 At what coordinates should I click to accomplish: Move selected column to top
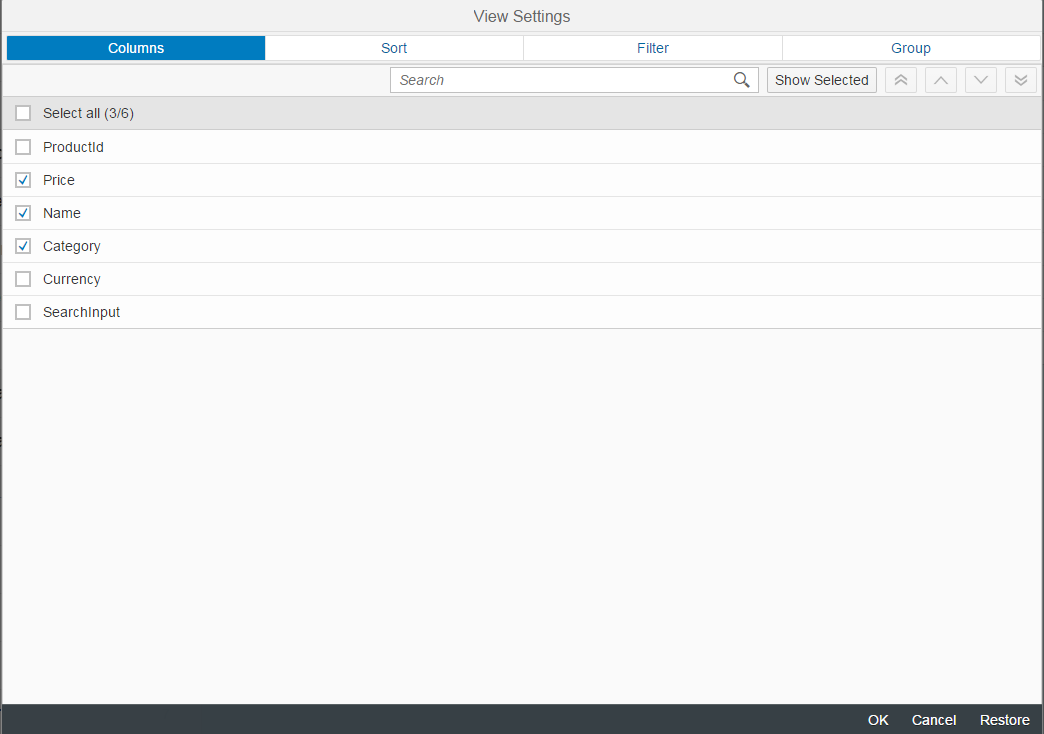point(901,80)
